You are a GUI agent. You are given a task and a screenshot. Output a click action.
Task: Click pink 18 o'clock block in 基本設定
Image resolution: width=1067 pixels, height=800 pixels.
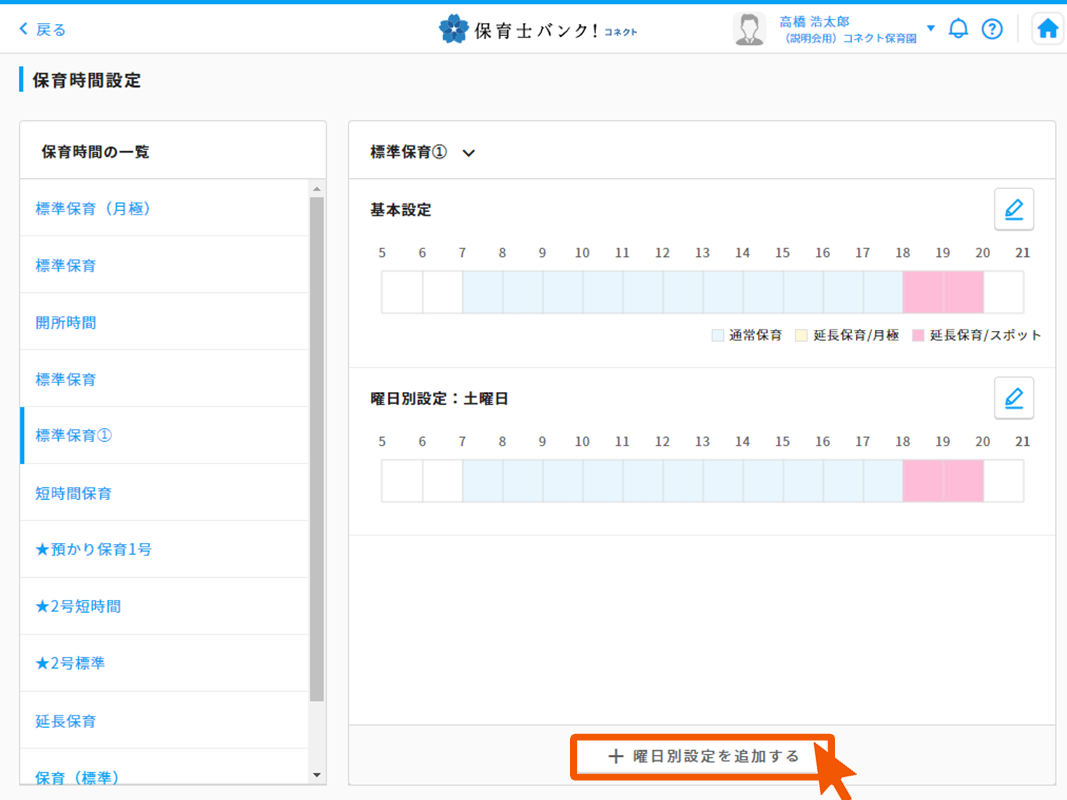tap(922, 292)
